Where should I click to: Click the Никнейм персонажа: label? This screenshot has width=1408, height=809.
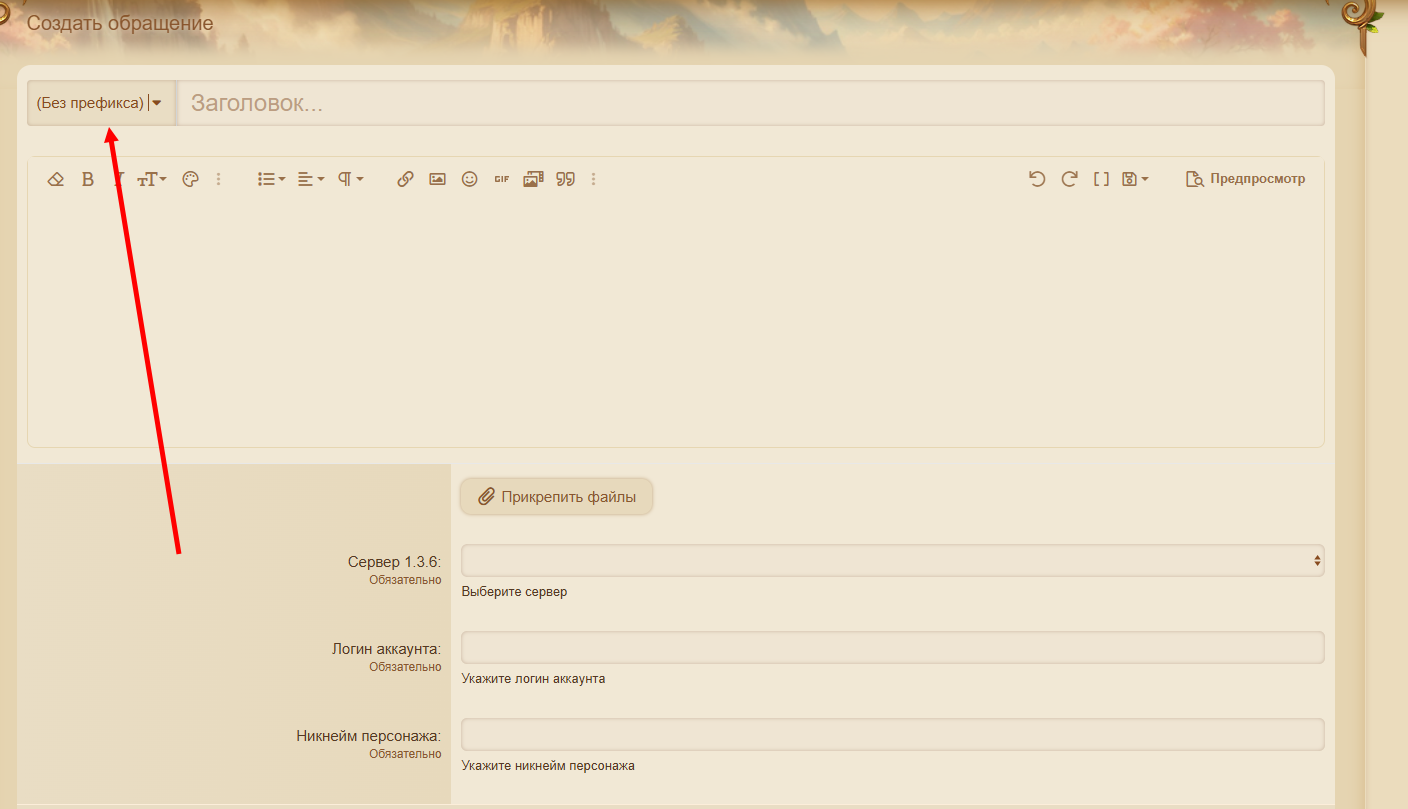point(369,736)
